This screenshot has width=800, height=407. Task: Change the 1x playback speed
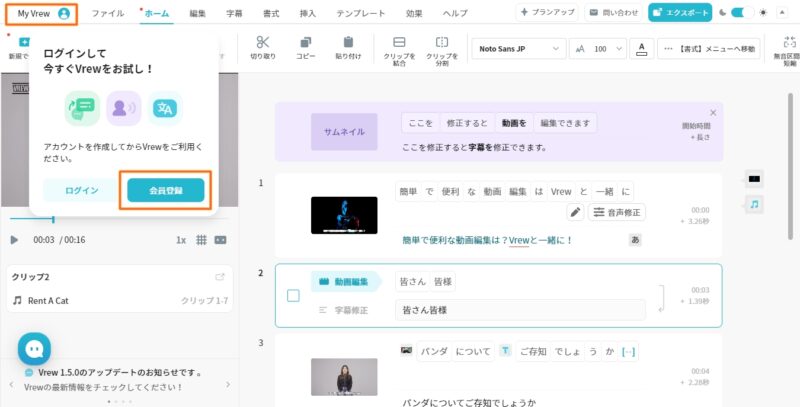coord(181,240)
